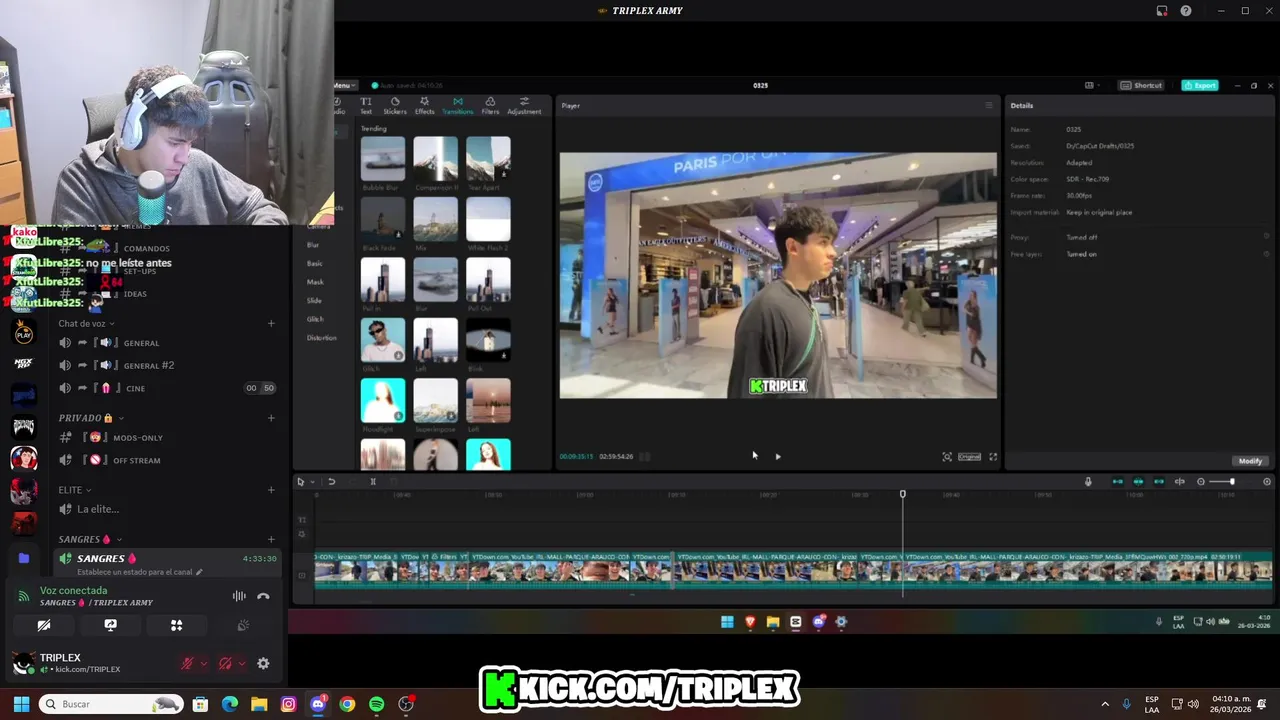Open the Filters tab in CapCut
The image size is (1280, 720).
pos(490,105)
